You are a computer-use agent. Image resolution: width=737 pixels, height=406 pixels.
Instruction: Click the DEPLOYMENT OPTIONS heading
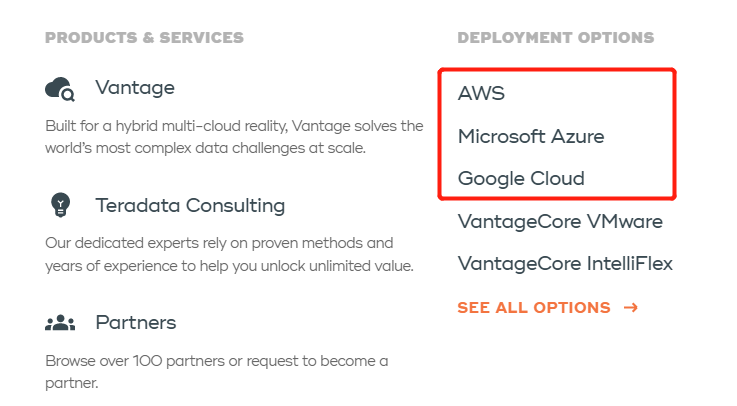(555, 38)
